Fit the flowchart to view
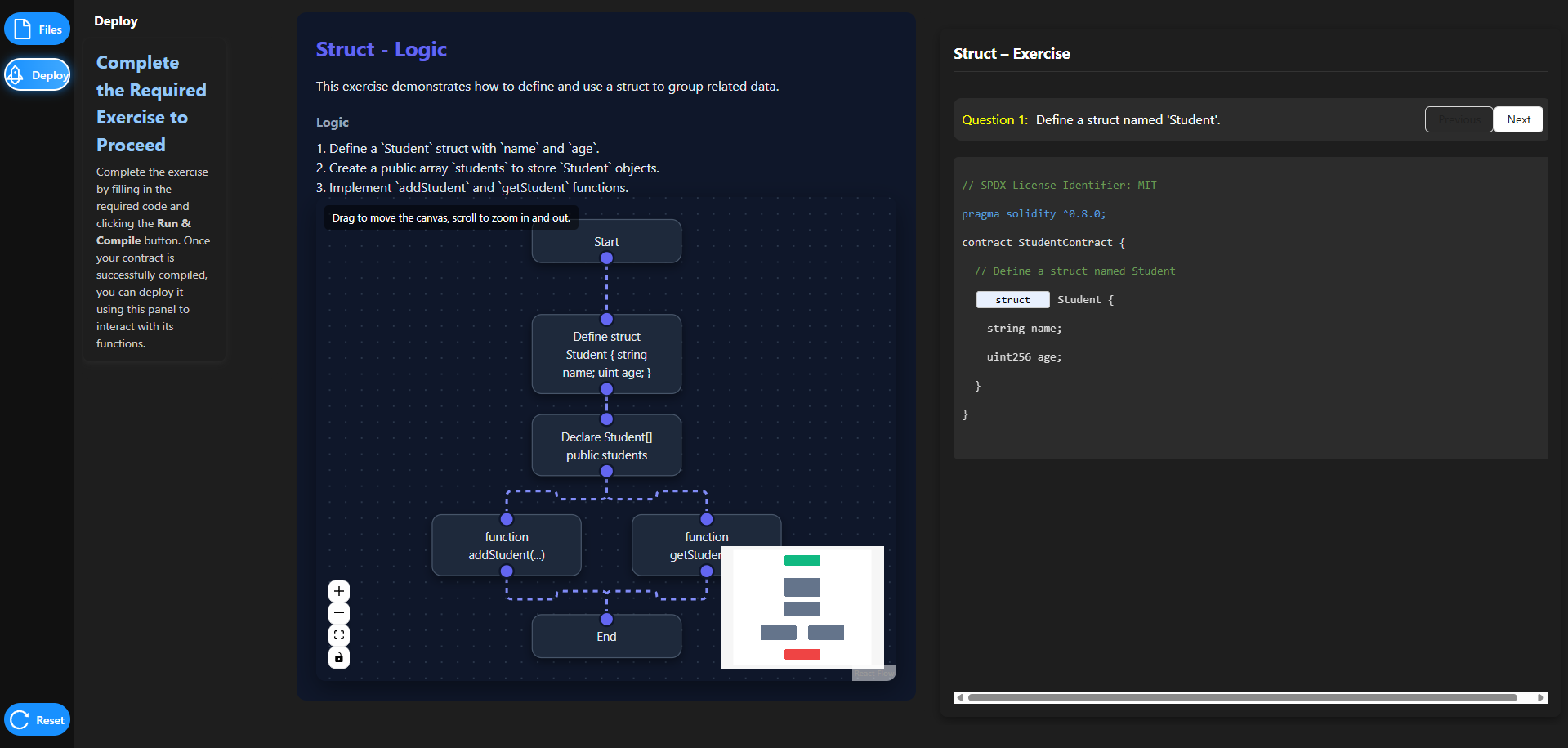 pyautogui.click(x=339, y=635)
